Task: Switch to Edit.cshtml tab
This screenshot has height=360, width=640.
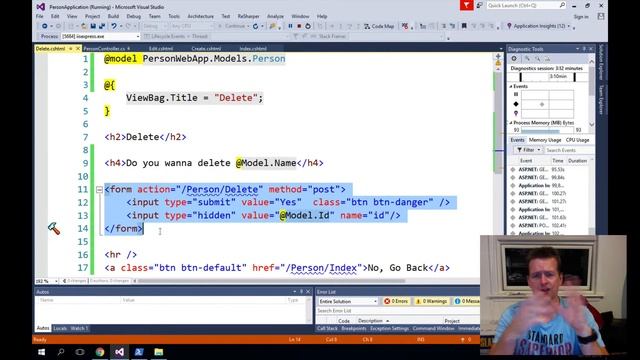Action: point(161,49)
